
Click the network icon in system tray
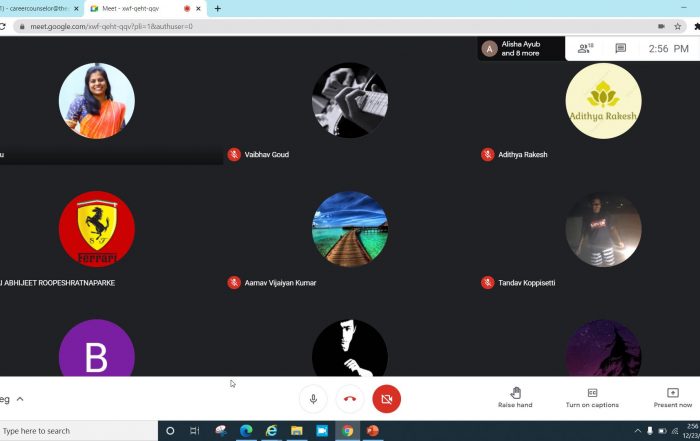click(675, 431)
